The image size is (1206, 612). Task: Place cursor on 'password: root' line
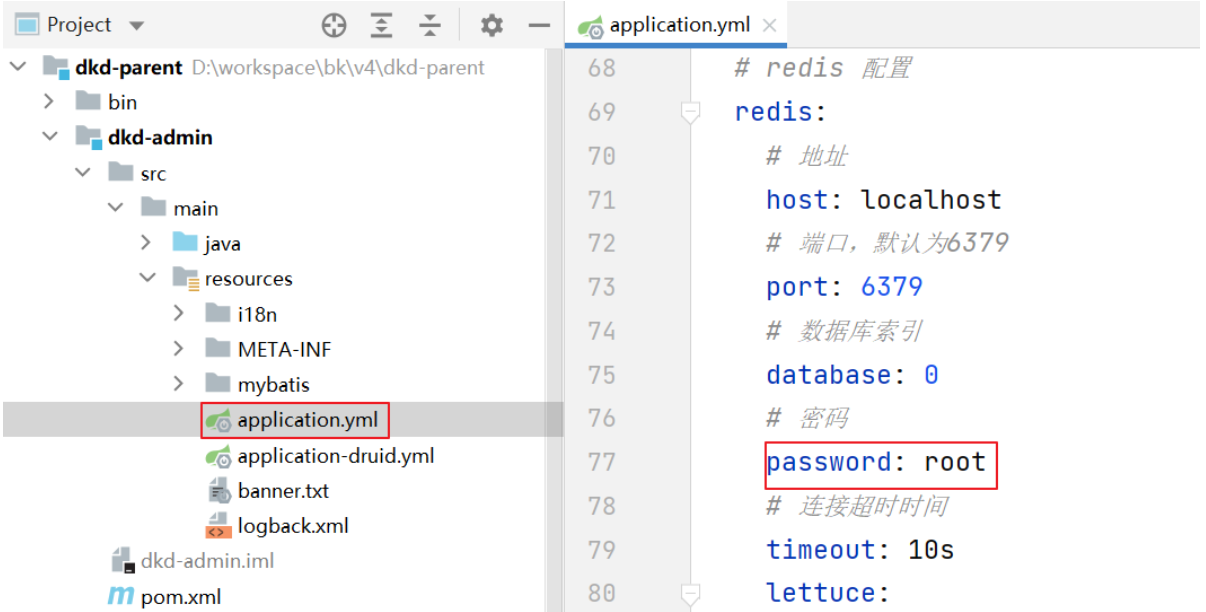tap(876, 462)
